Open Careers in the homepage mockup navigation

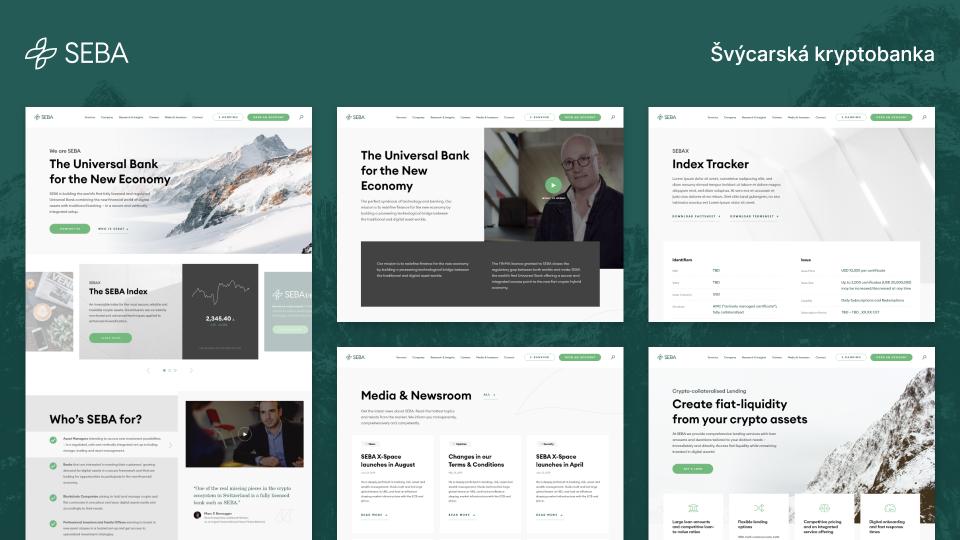[x=154, y=117]
